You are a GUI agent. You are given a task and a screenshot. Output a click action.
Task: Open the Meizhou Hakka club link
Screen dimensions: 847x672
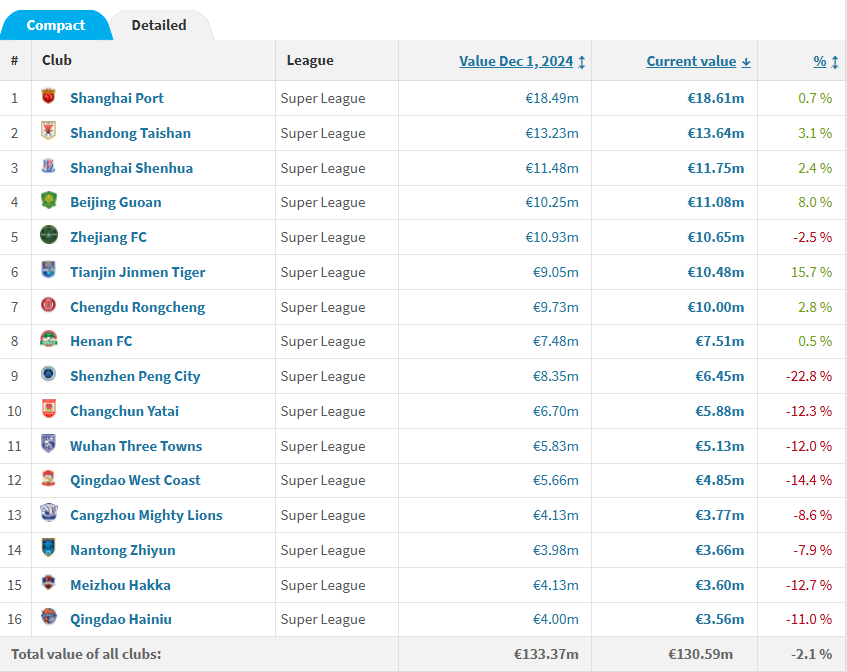(120, 585)
